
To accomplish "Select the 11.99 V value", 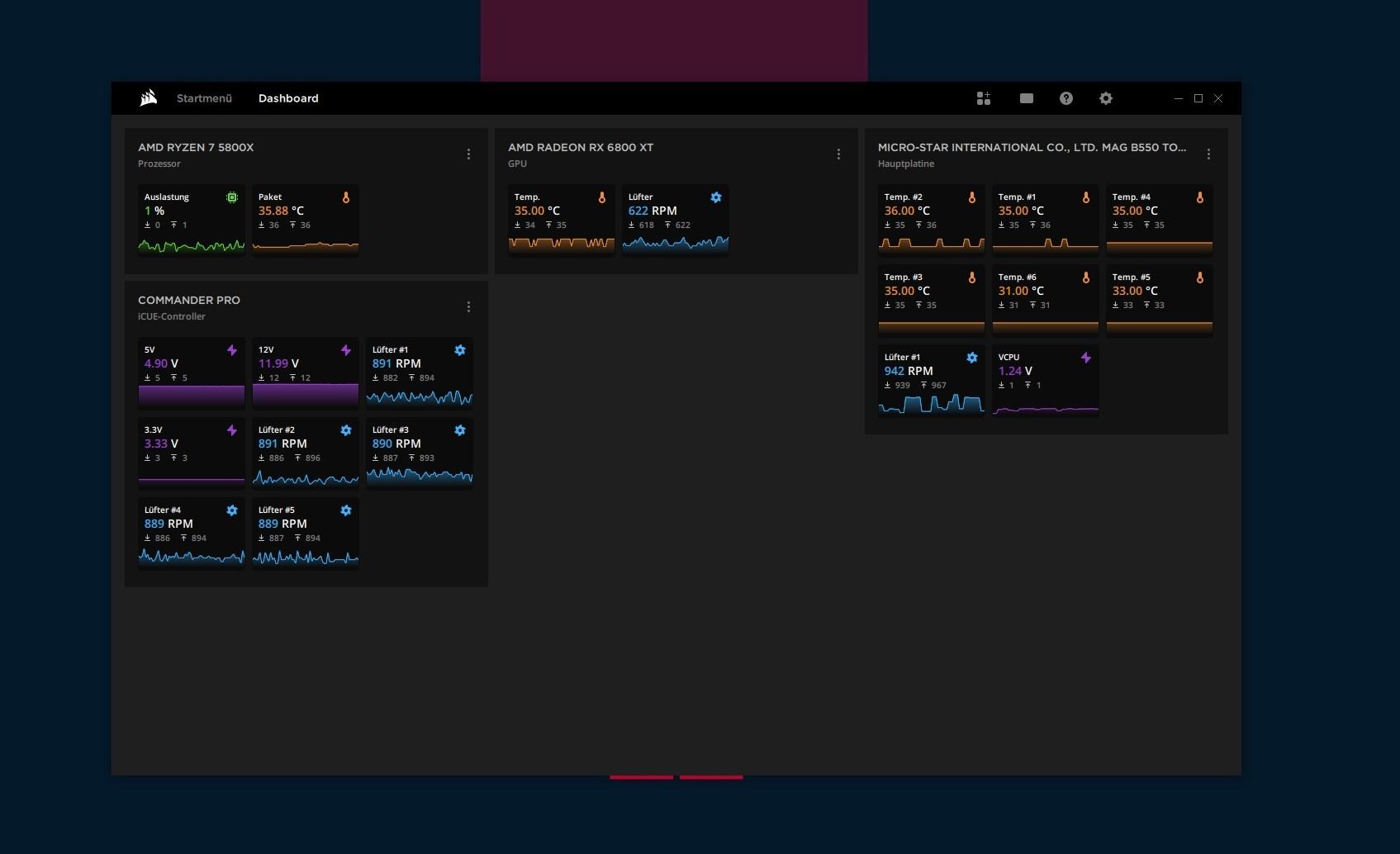I will tap(278, 363).
